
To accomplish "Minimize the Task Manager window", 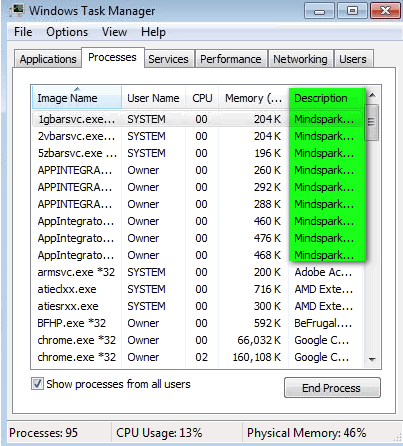I will point(319,11).
